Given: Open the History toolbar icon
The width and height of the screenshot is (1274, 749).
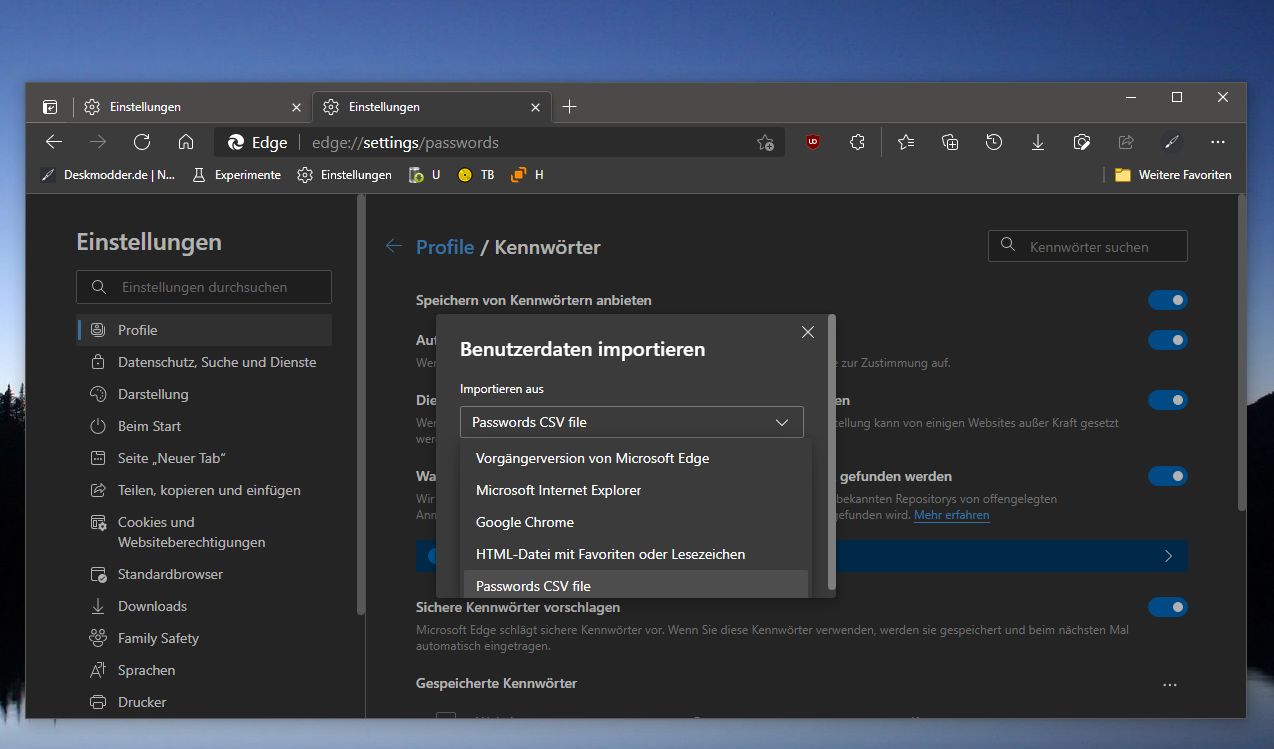Looking at the screenshot, I should 994,142.
